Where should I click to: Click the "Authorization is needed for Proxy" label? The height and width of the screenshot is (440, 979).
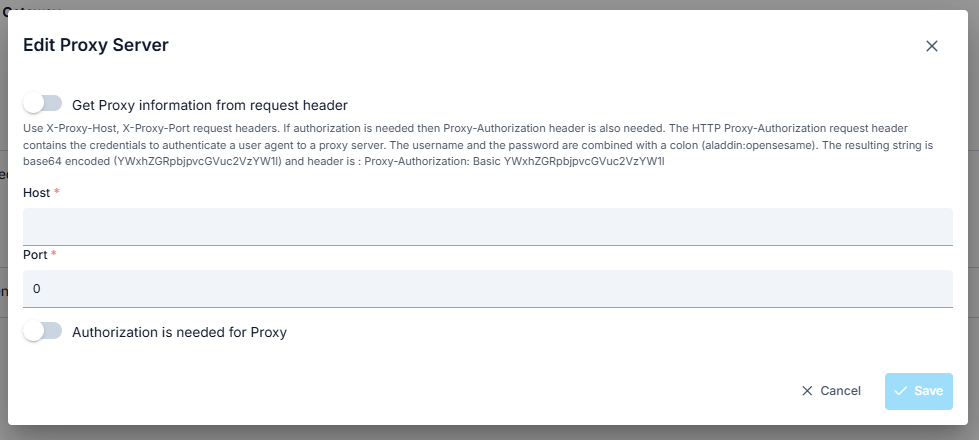[179, 332]
